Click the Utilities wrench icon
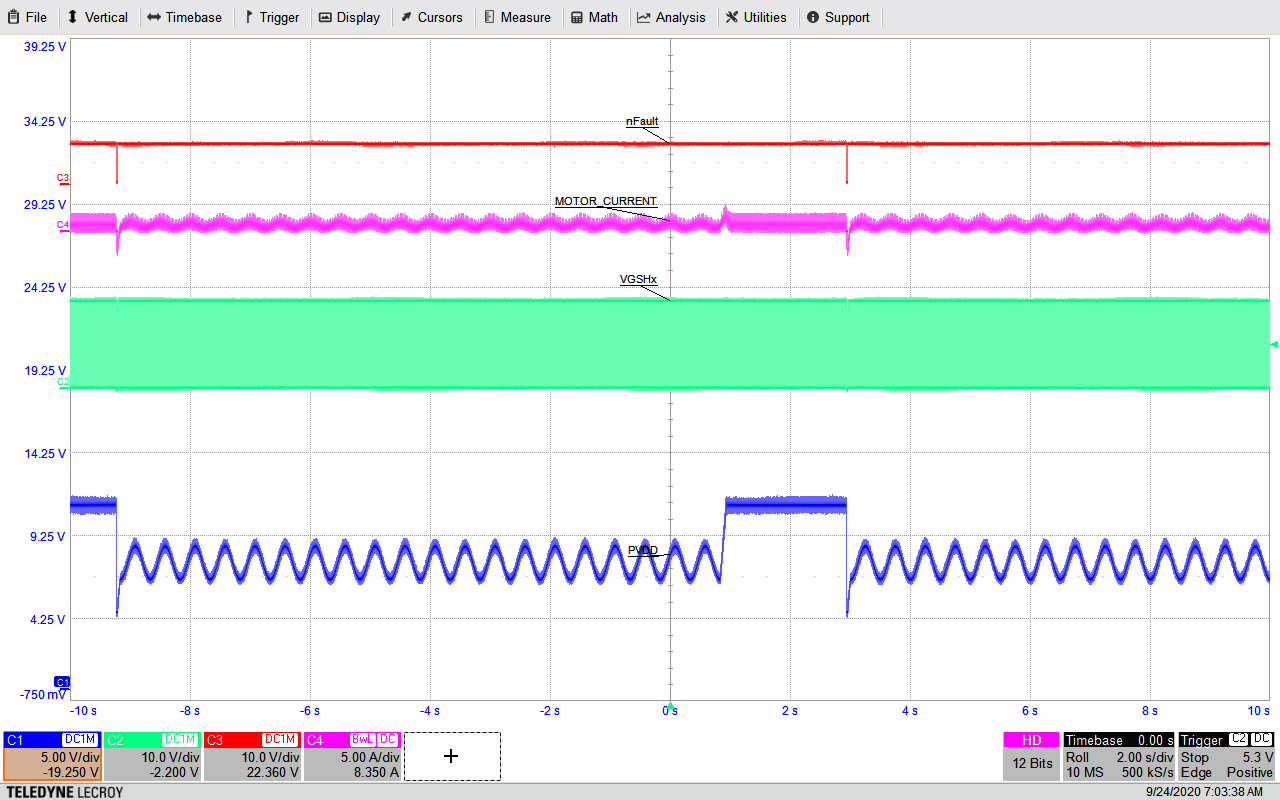Screen dimensions: 1280x800 [x=734, y=16]
